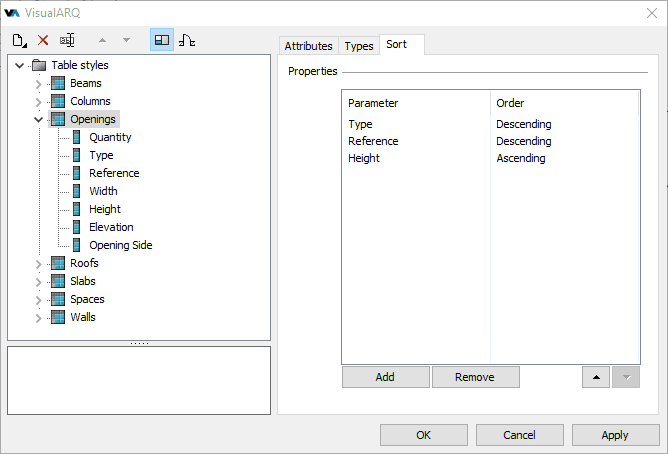Click the Openings table style icon

point(58,119)
